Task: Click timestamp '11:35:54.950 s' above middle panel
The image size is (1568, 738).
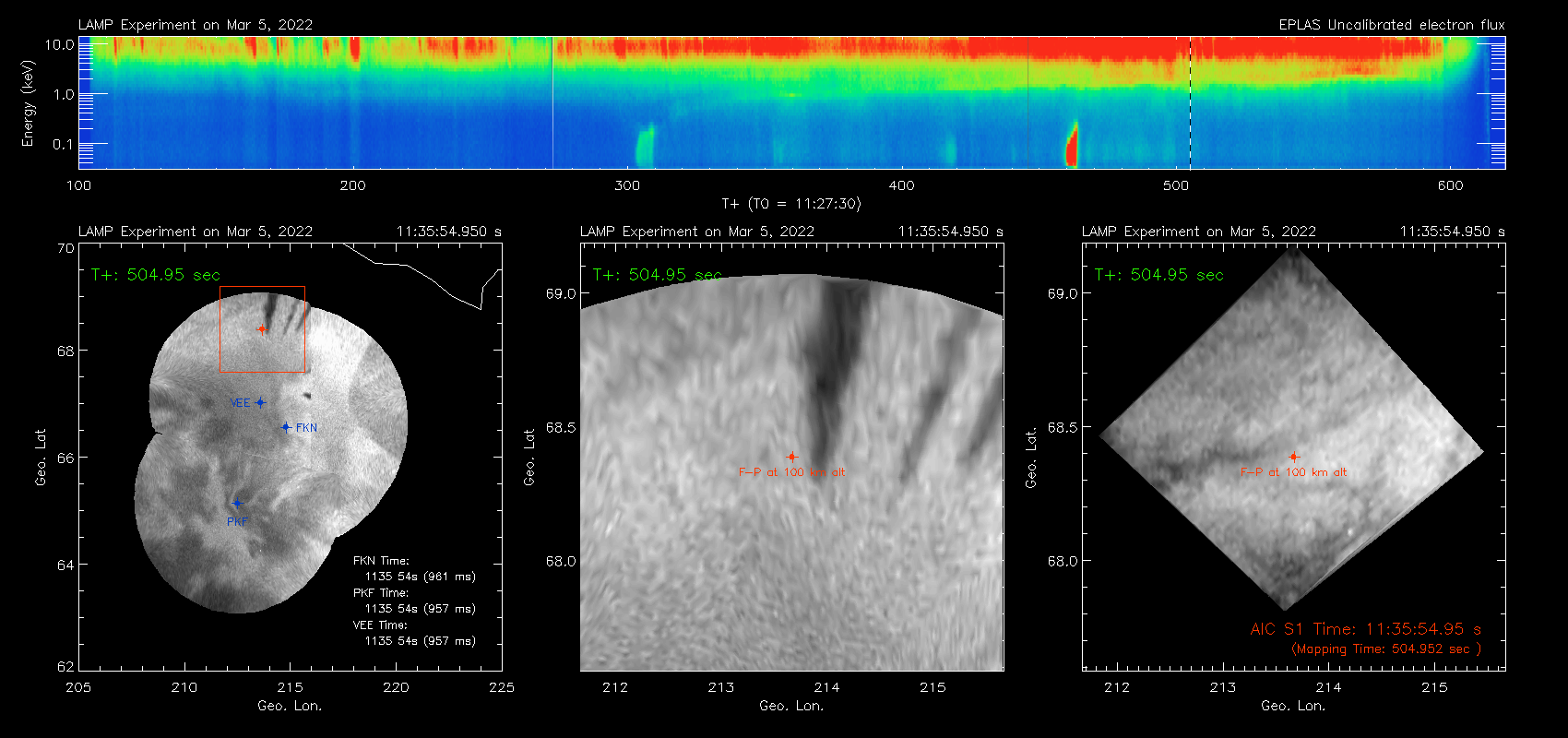Action: 951,232
